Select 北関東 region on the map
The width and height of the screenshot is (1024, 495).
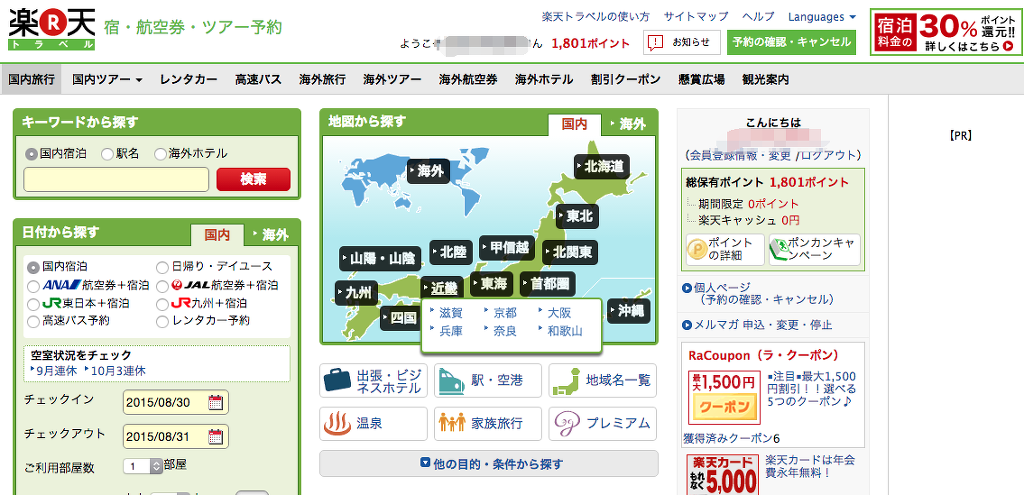click(x=570, y=251)
